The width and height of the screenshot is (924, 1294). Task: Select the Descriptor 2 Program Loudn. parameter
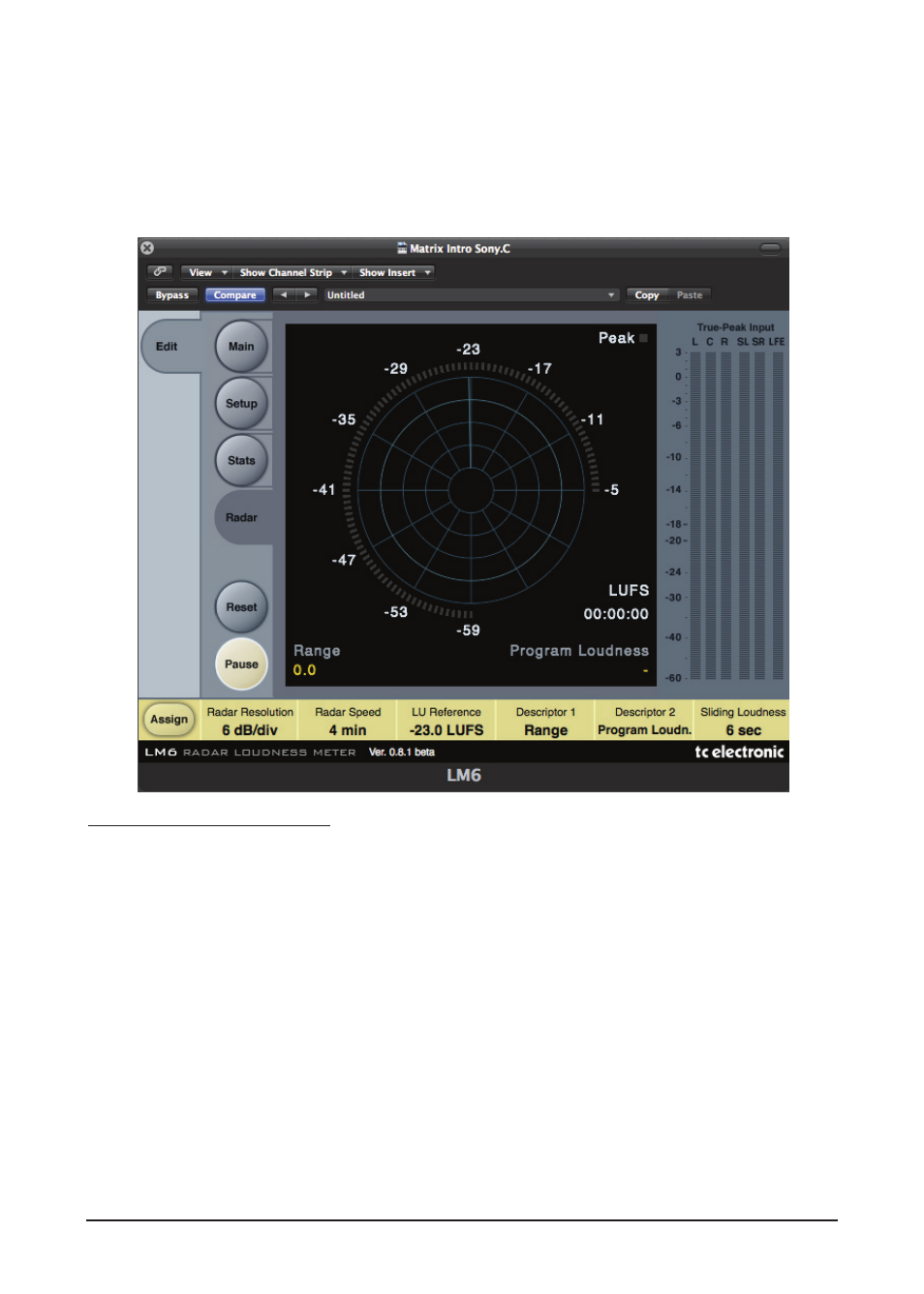pos(644,721)
